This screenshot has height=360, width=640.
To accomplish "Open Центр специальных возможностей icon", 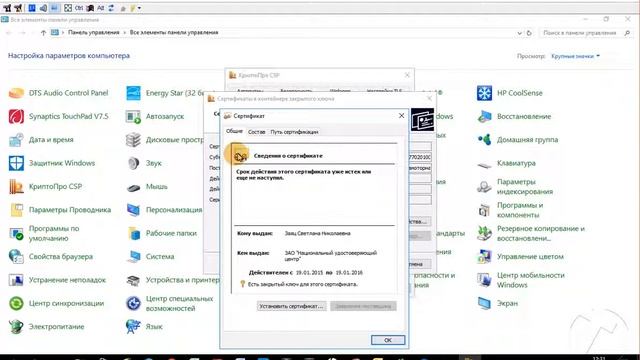I will (x=133, y=303).
